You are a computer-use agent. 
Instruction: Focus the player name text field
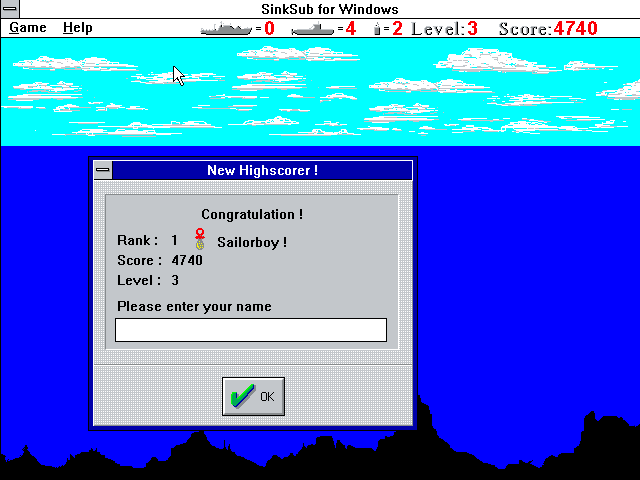pos(250,330)
